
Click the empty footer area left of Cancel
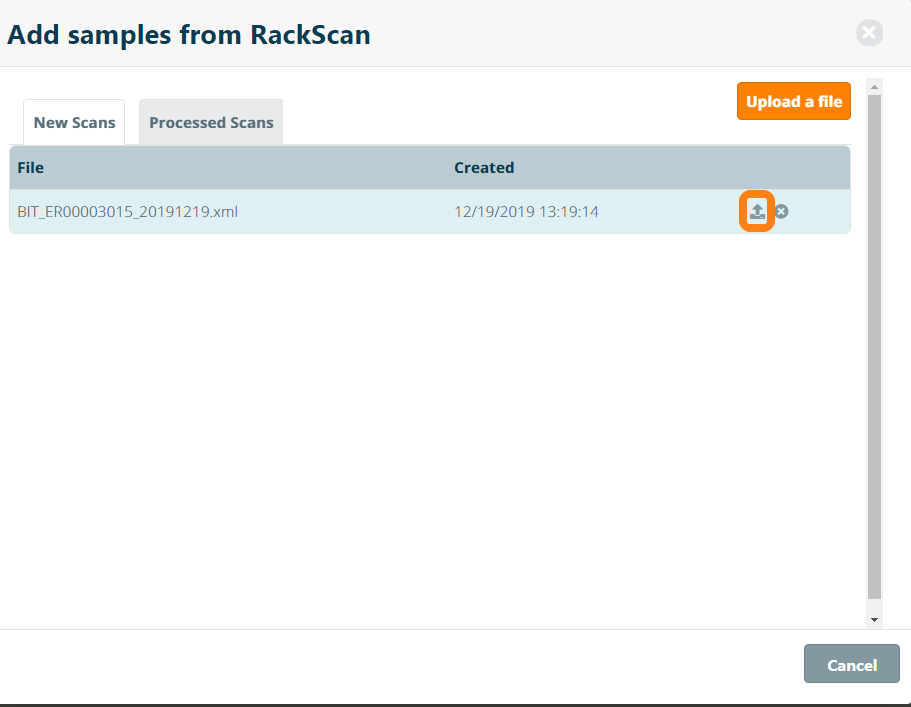(400, 665)
